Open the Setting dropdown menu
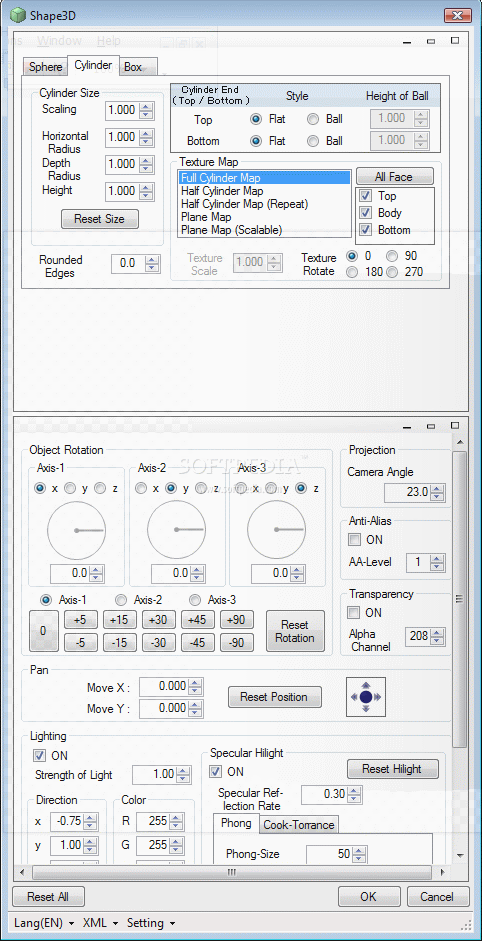482x941 pixels. click(x=151, y=922)
